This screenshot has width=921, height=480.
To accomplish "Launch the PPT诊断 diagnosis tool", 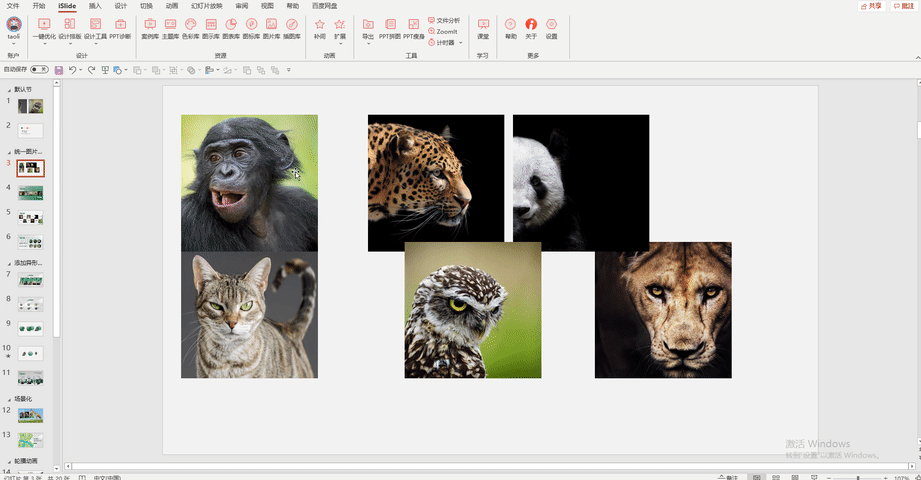I will 120,28.
